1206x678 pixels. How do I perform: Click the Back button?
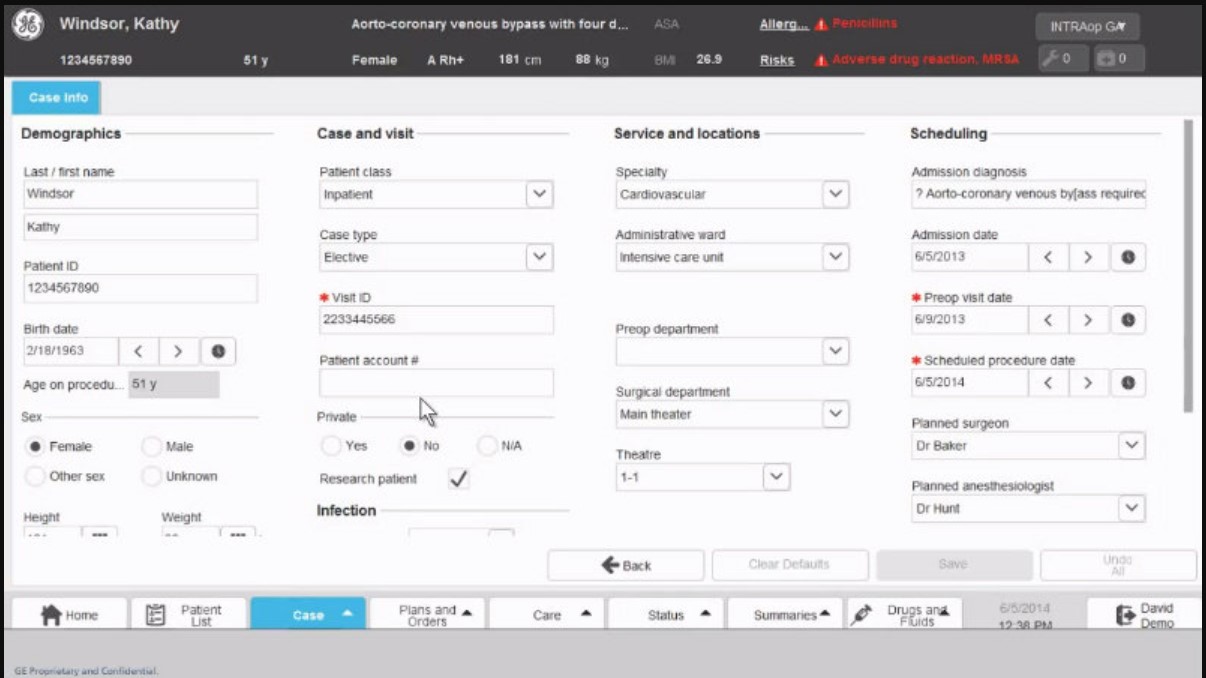pos(626,565)
